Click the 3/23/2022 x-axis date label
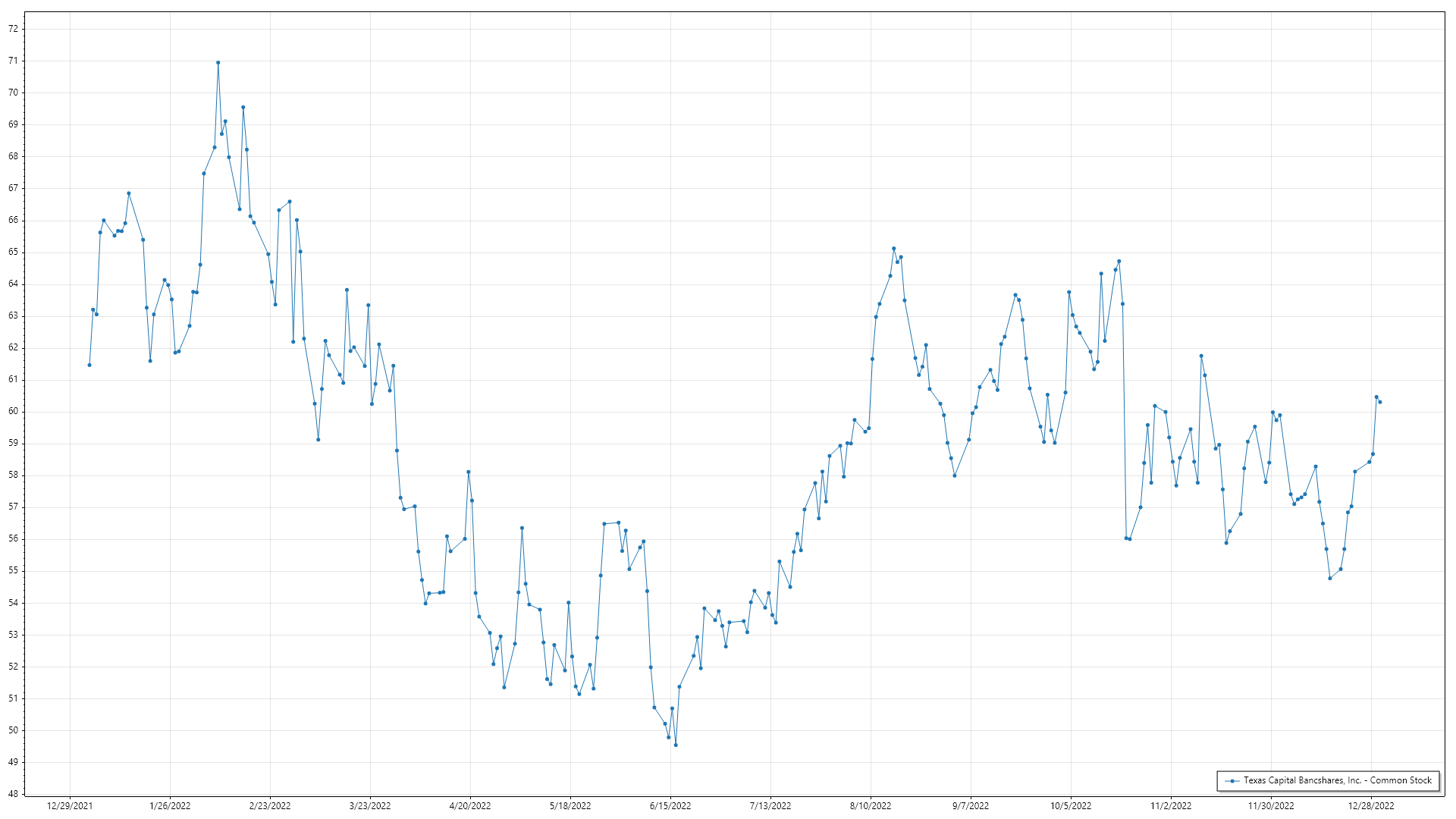The height and width of the screenshot is (819, 1456). (x=370, y=806)
